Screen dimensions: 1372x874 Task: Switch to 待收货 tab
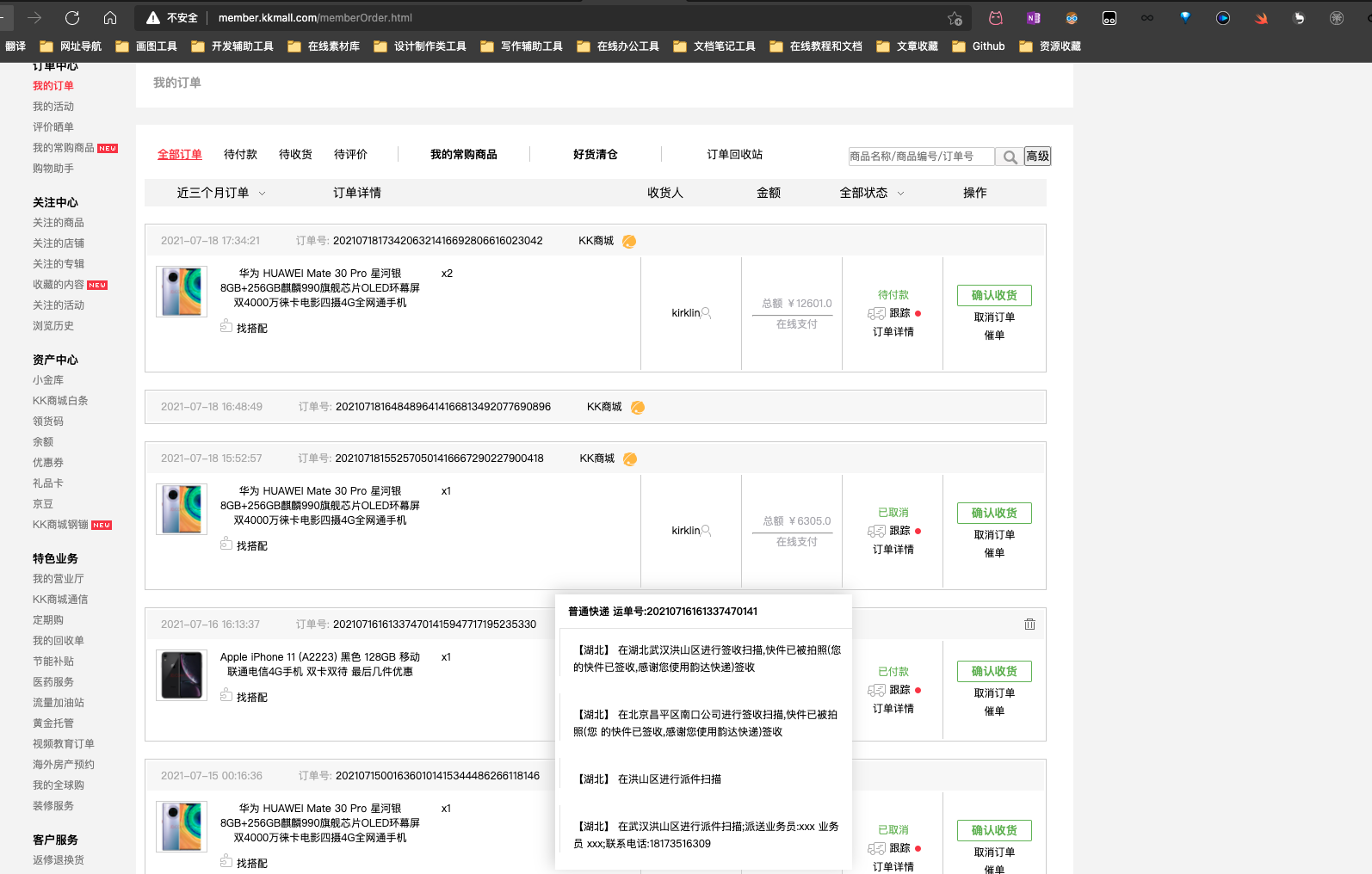tap(295, 155)
